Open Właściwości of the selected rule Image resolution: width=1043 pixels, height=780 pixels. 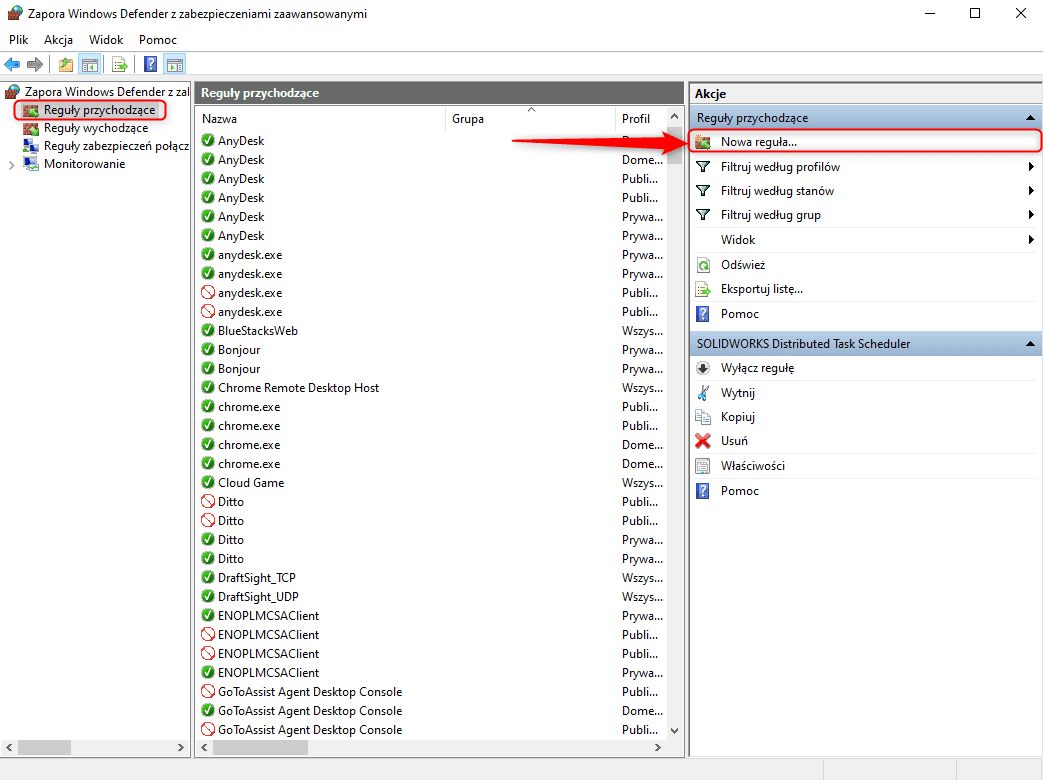click(865, 466)
